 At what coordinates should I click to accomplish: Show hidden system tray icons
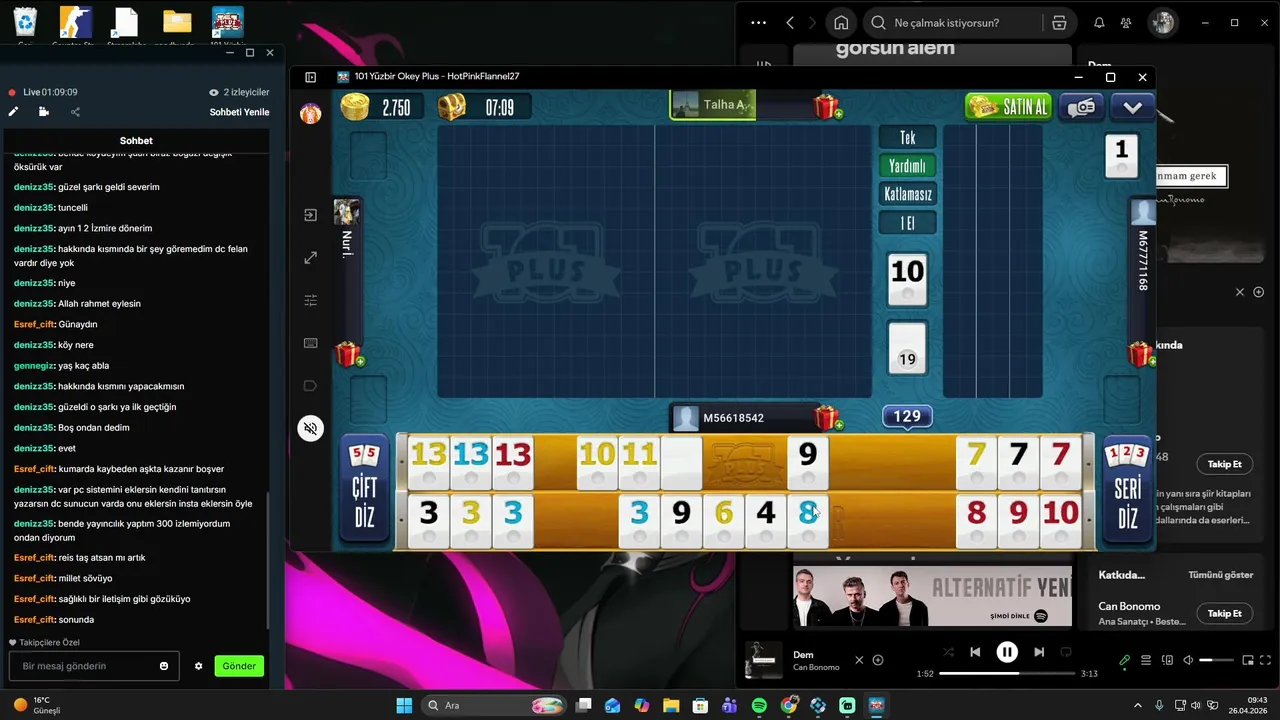click(1139, 706)
